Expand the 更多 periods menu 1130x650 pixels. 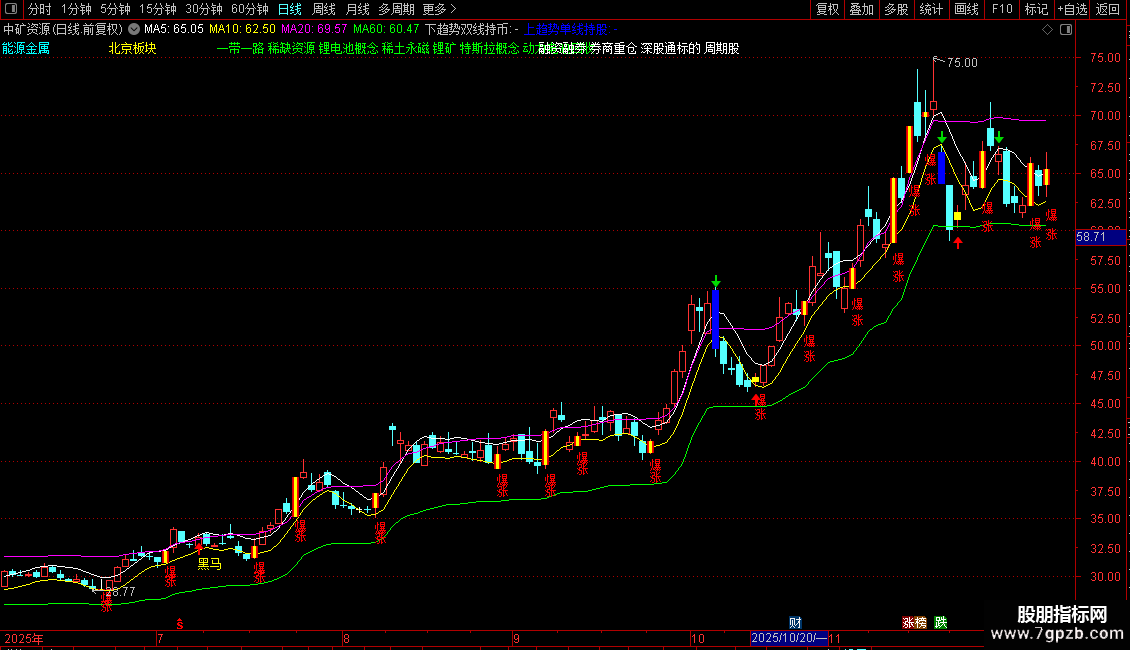[x=439, y=9]
